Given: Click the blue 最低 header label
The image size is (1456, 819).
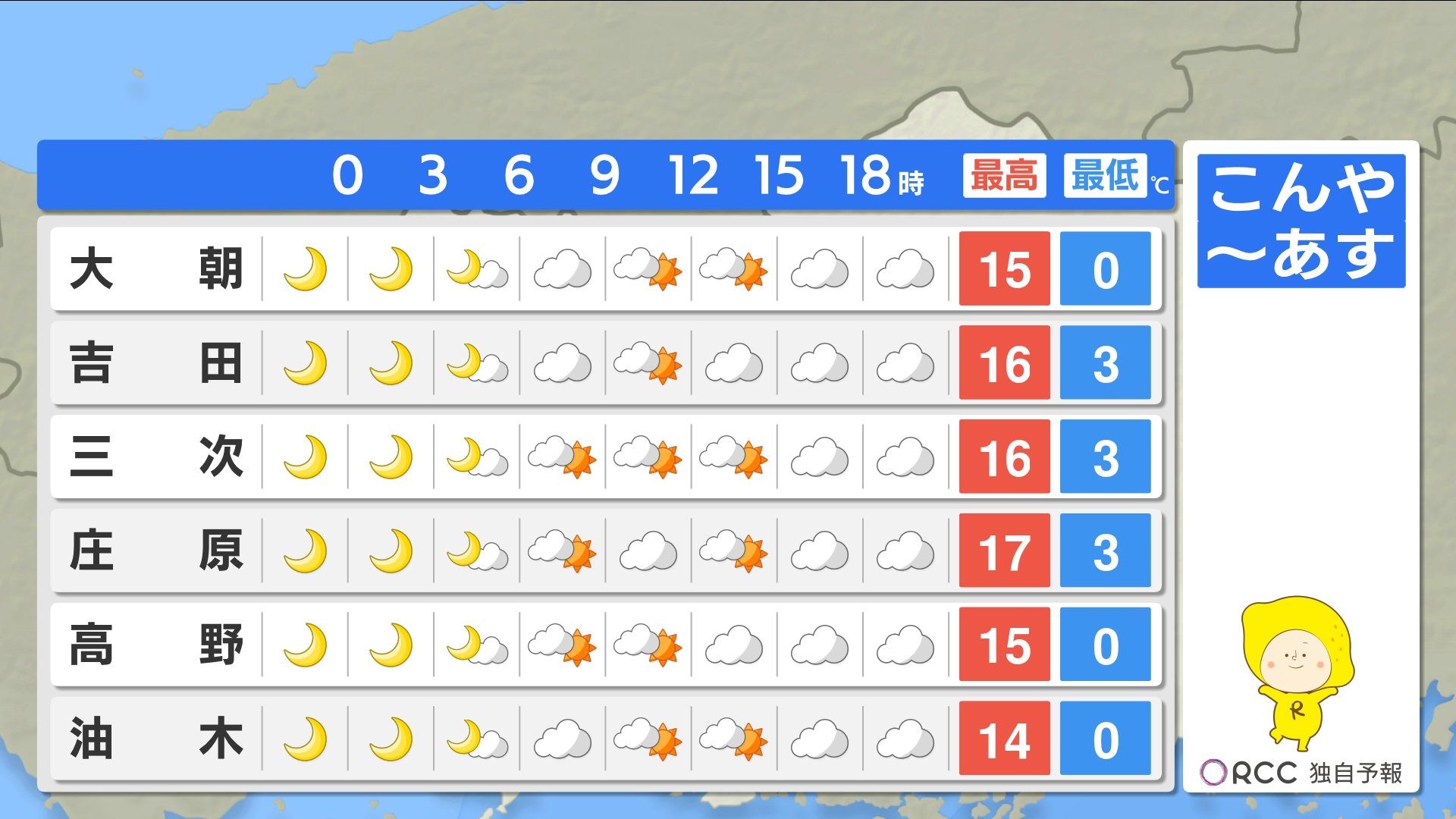Looking at the screenshot, I should (x=1105, y=176).
